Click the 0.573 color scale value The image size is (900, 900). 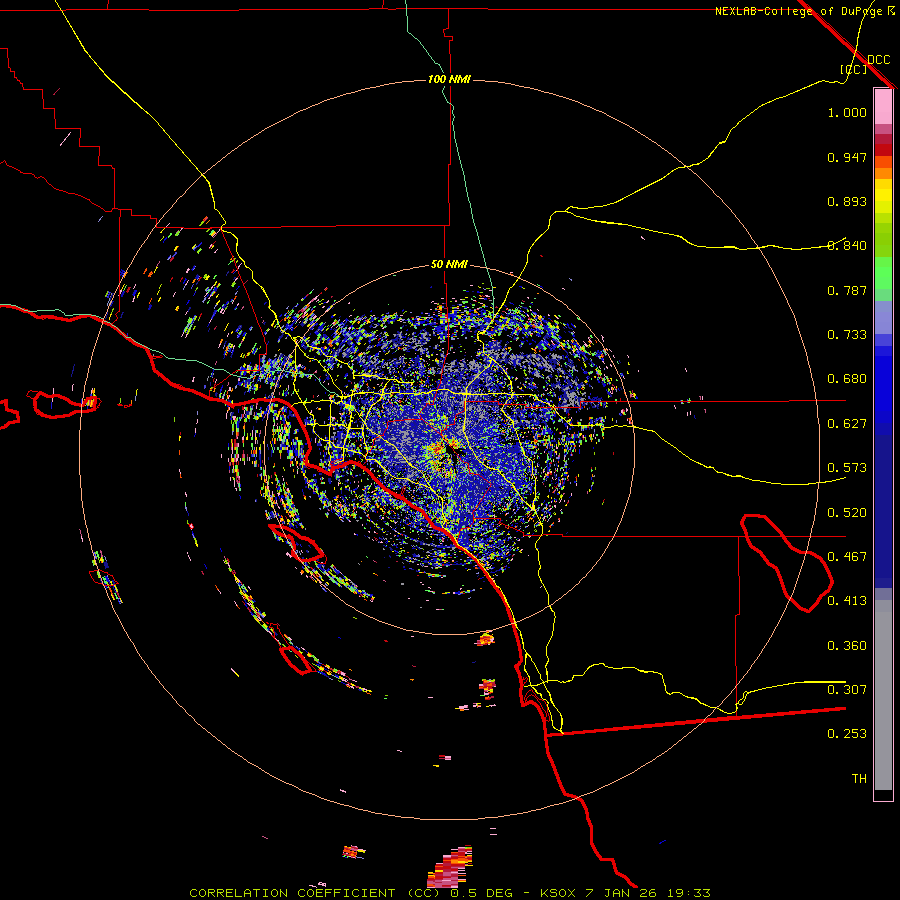[x=847, y=468]
